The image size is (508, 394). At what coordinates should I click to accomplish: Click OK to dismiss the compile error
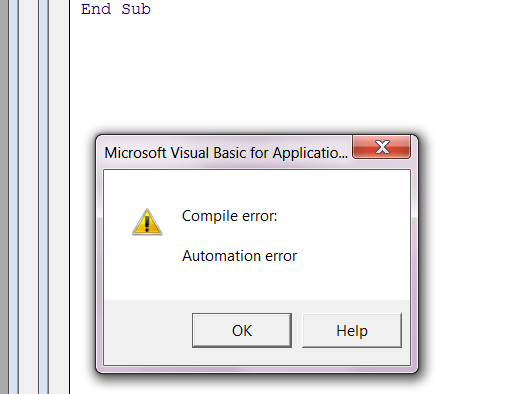point(242,330)
